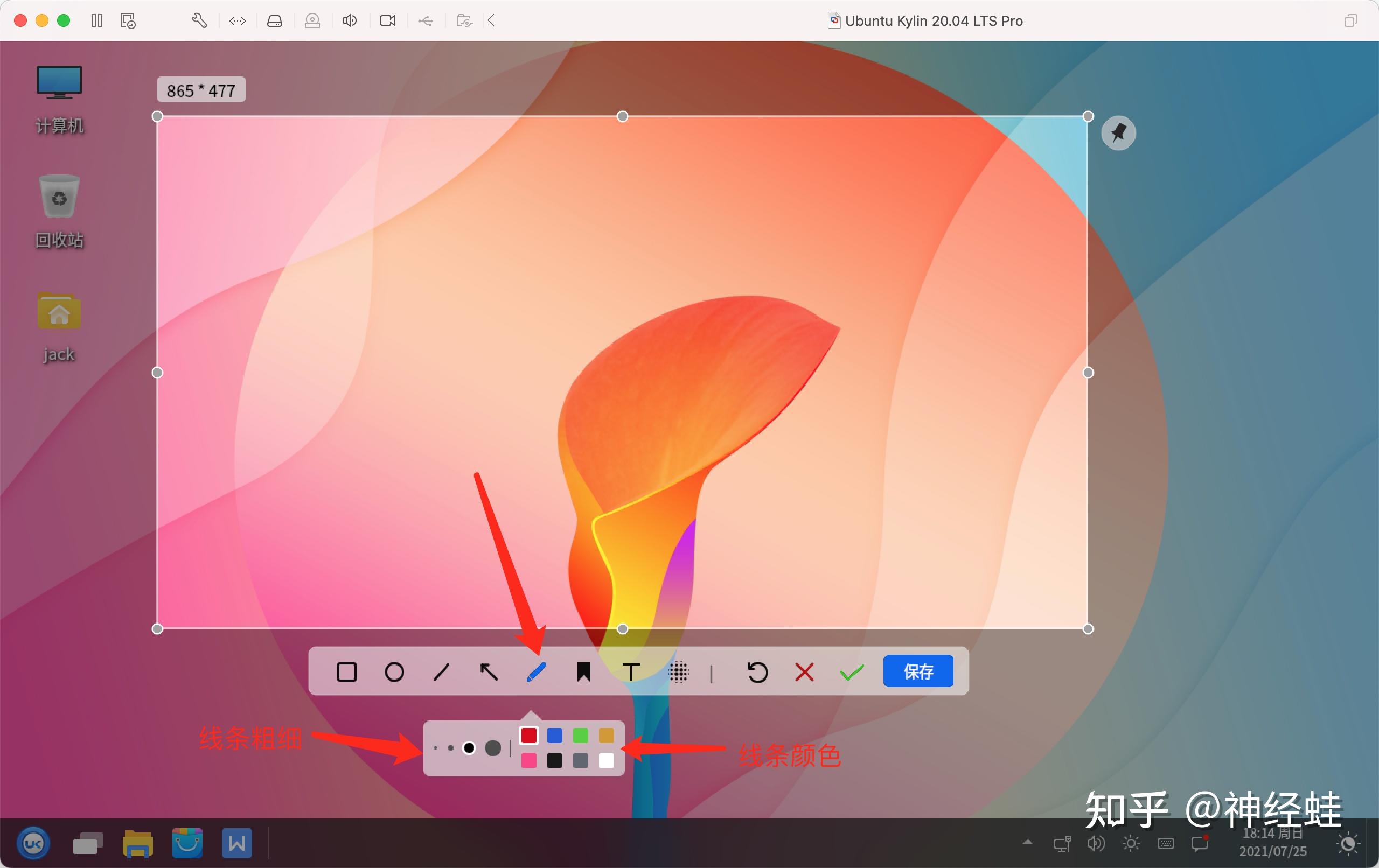Click the VM resize arrows icon
The height and width of the screenshot is (868, 1379).
pyautogui.click(x=237, y=21)
